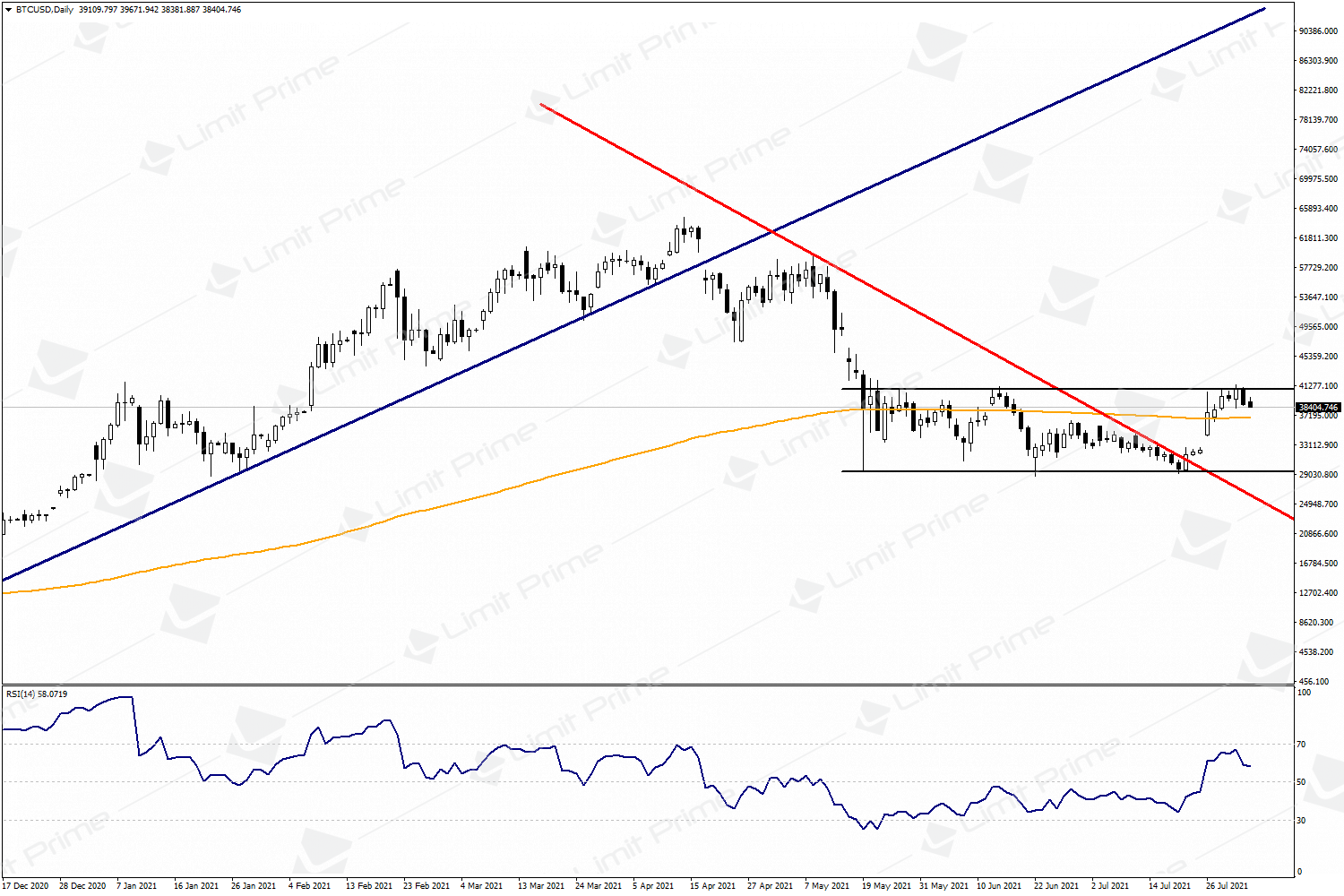Click the 23 Feb 2021 date label
Image resolution: width=1344 pixels, height=896 pixels.
(x=426, y=886)
